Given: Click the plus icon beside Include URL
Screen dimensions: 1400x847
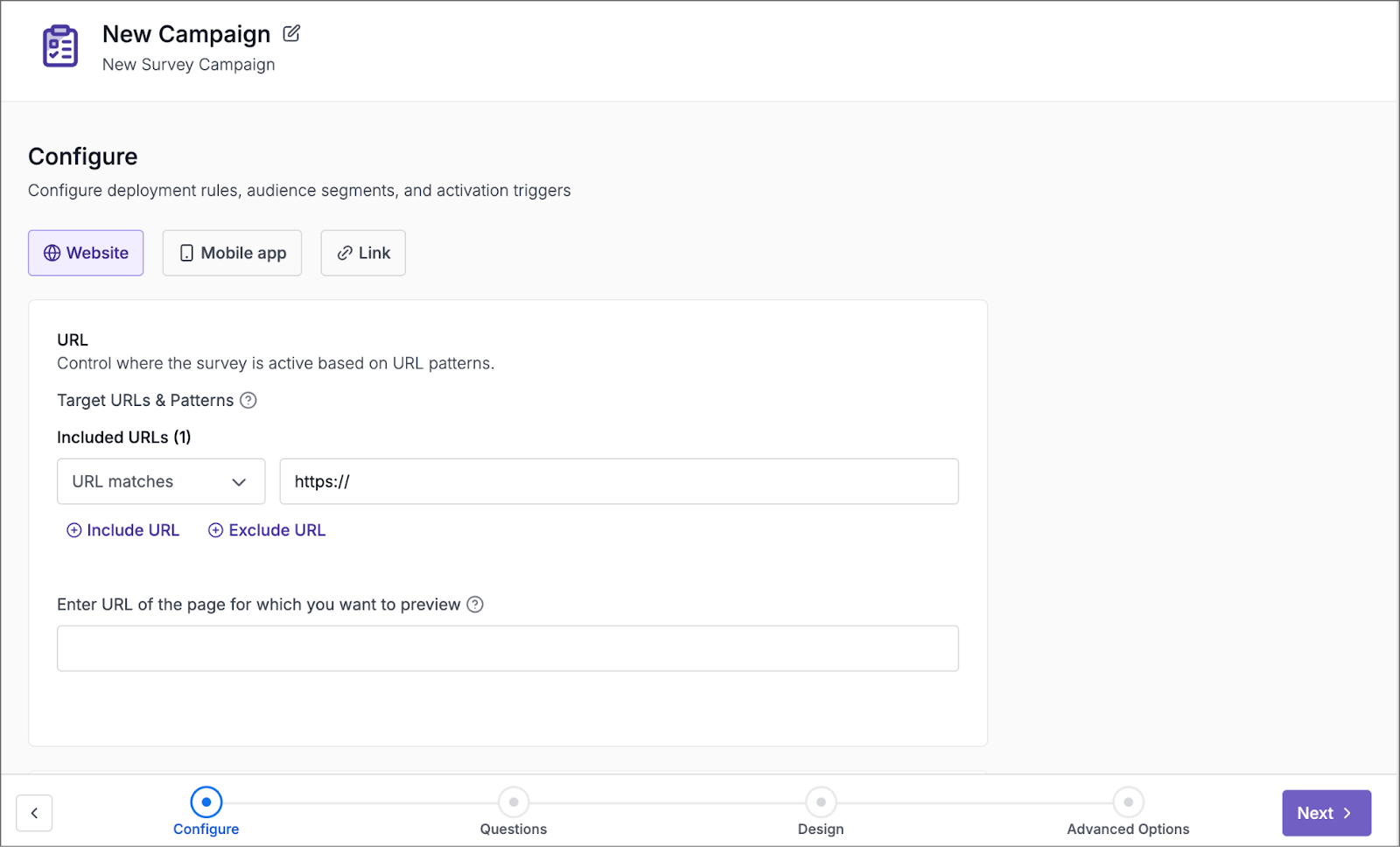Looking at the screenshot, I should click(74, 530).
